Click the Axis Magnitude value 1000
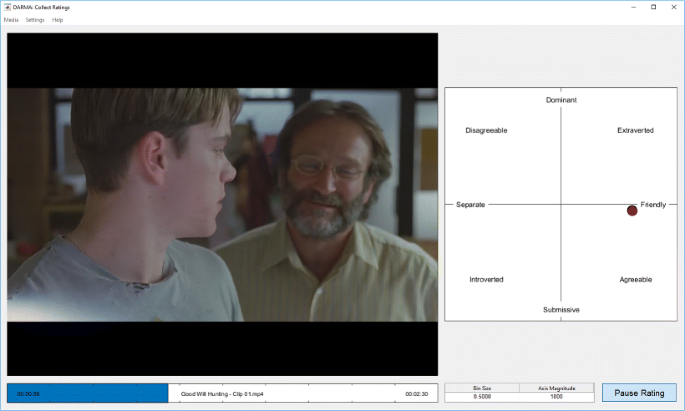 coord(556,397)
